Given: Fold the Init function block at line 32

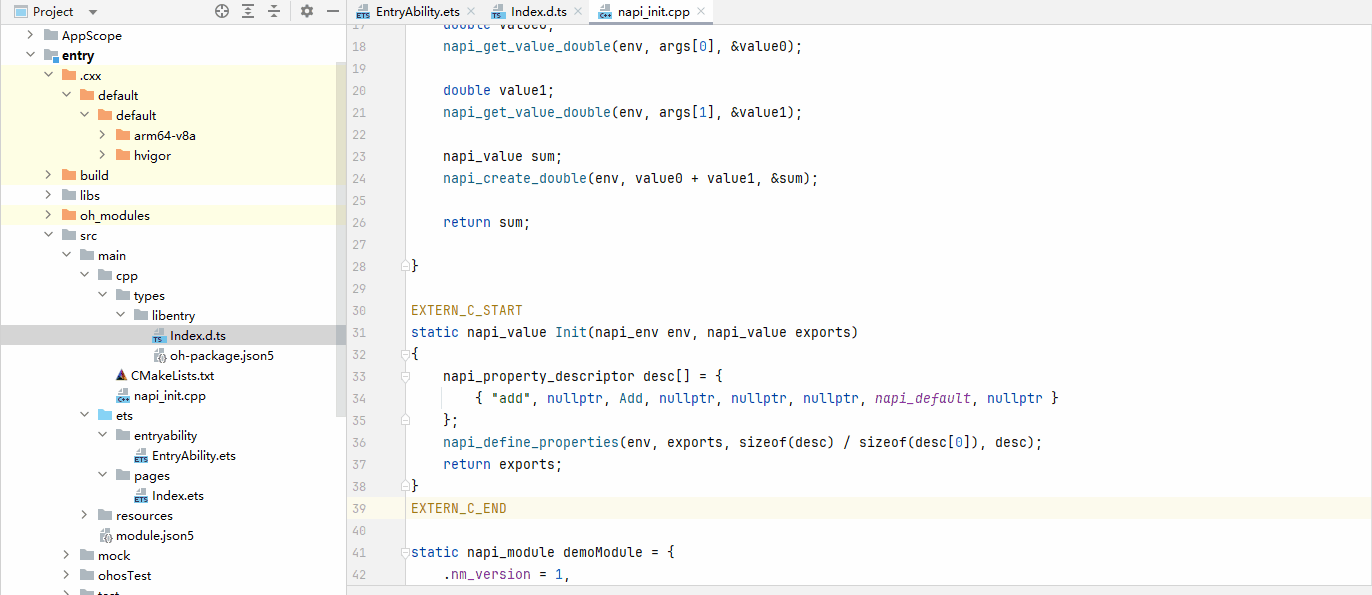Looking at the screenshot, I should tap(405, 354).
